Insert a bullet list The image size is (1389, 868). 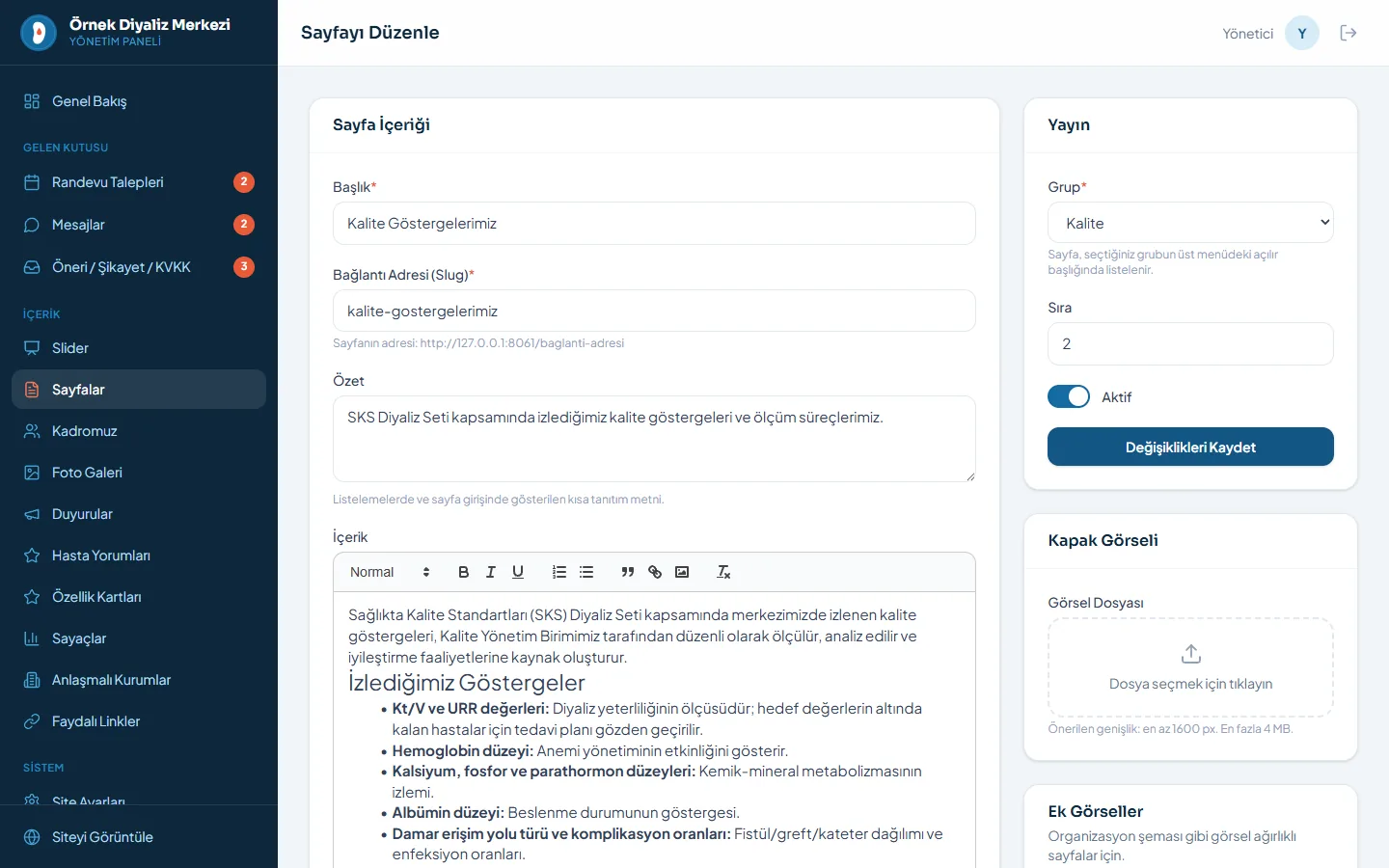[x=586, y=572]
